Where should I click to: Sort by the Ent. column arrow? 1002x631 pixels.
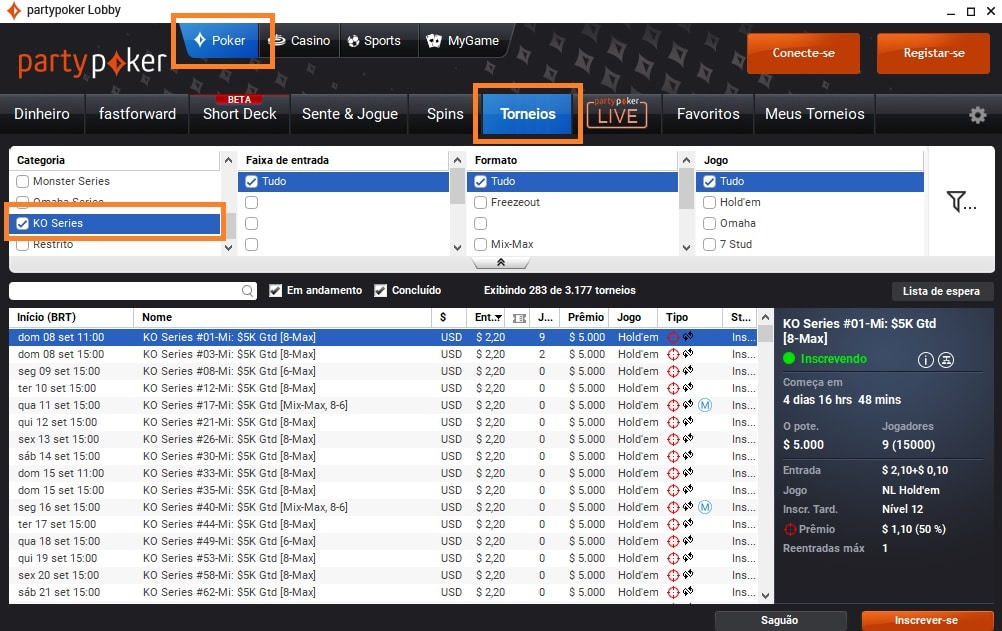[498, 318]
